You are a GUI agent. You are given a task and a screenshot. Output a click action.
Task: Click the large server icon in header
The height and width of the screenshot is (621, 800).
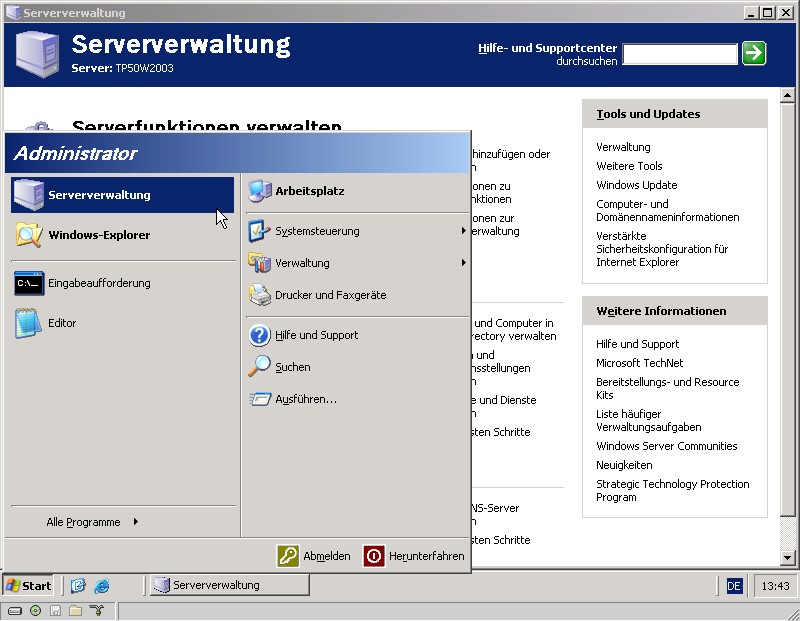click(37, 54)
